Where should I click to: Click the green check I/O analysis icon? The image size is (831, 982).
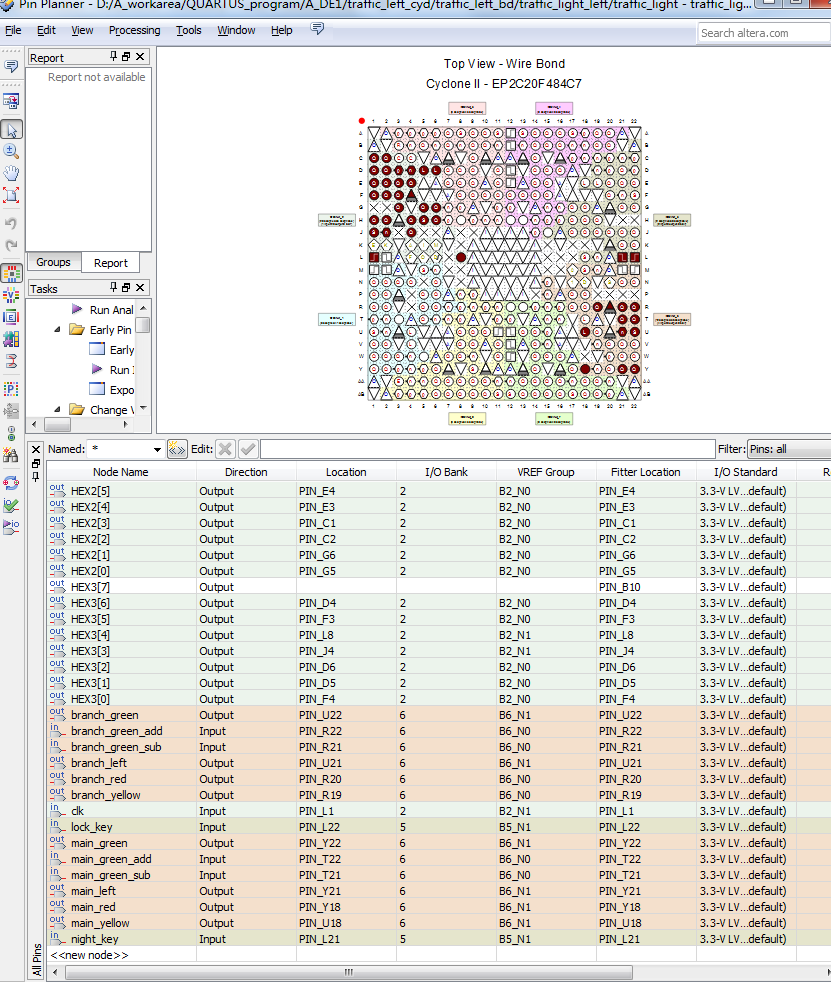tap(12, 503)
